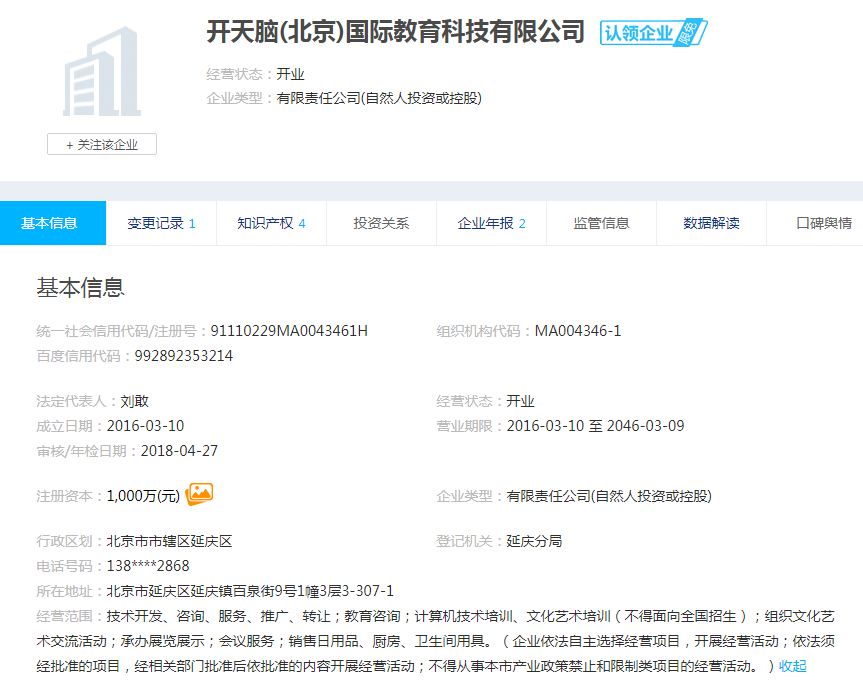Switch to the 基本信息 tab
863x696 pixels.
50,223
